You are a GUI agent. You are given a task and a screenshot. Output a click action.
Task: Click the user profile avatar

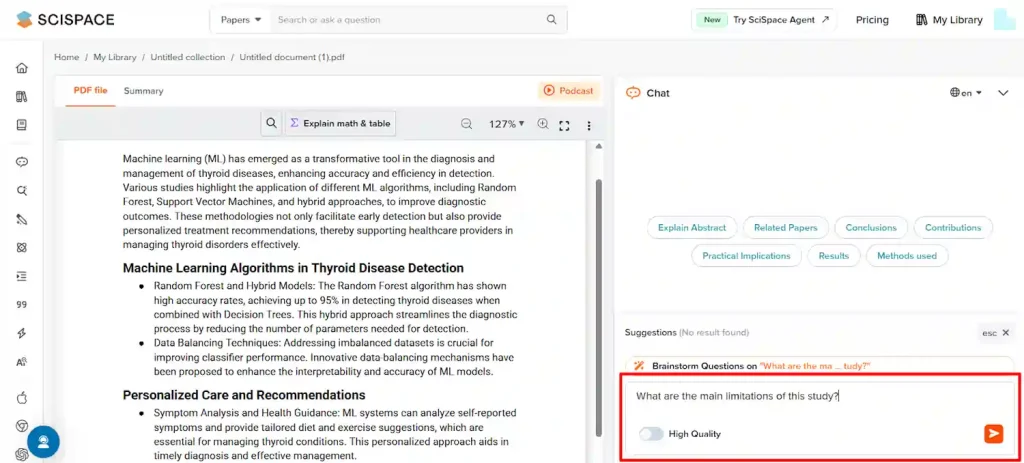tap(1004, 20)
